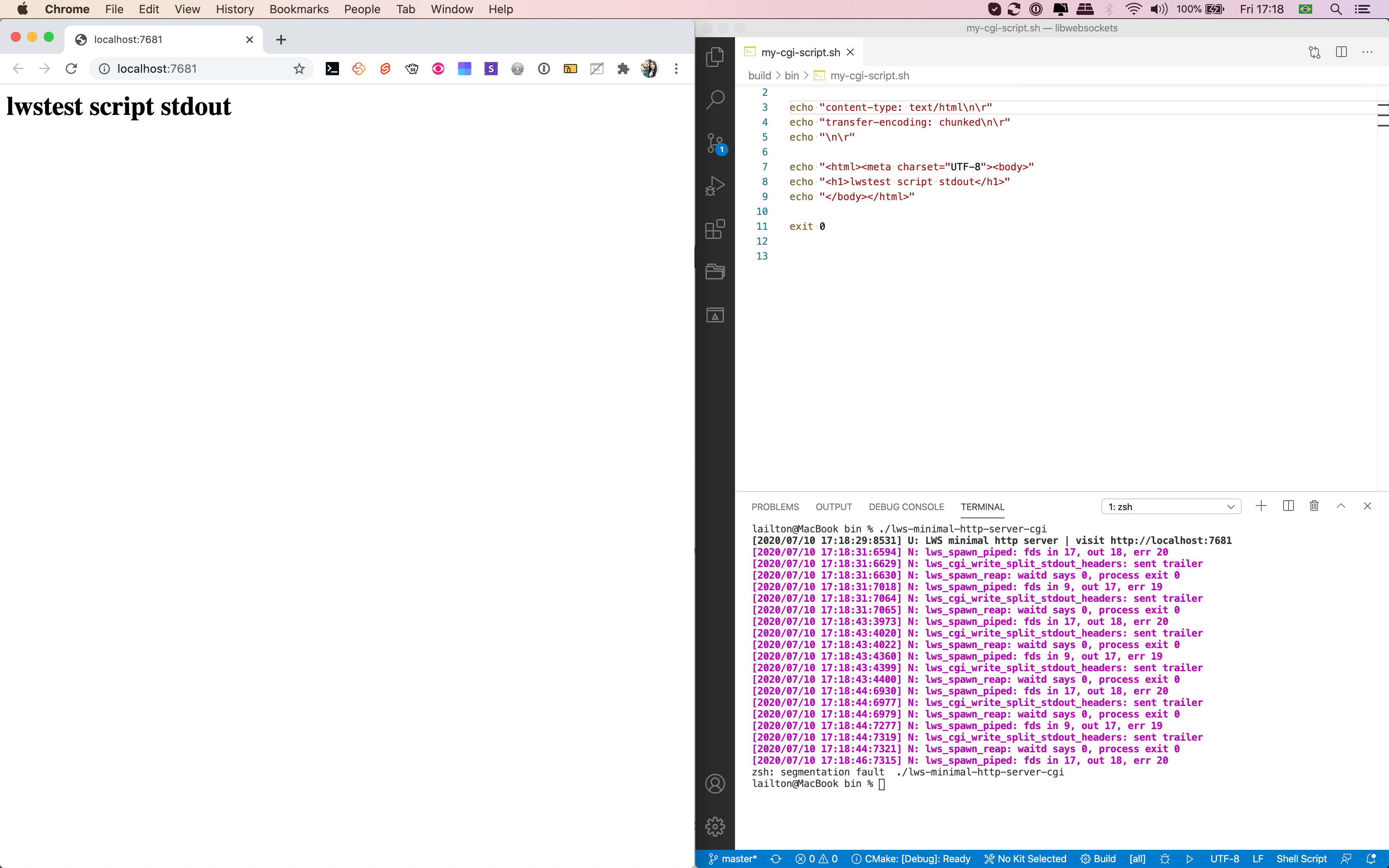This screenshot has width=1389, height=868.
Task: Close the terminal panel
Action: 1367,506
